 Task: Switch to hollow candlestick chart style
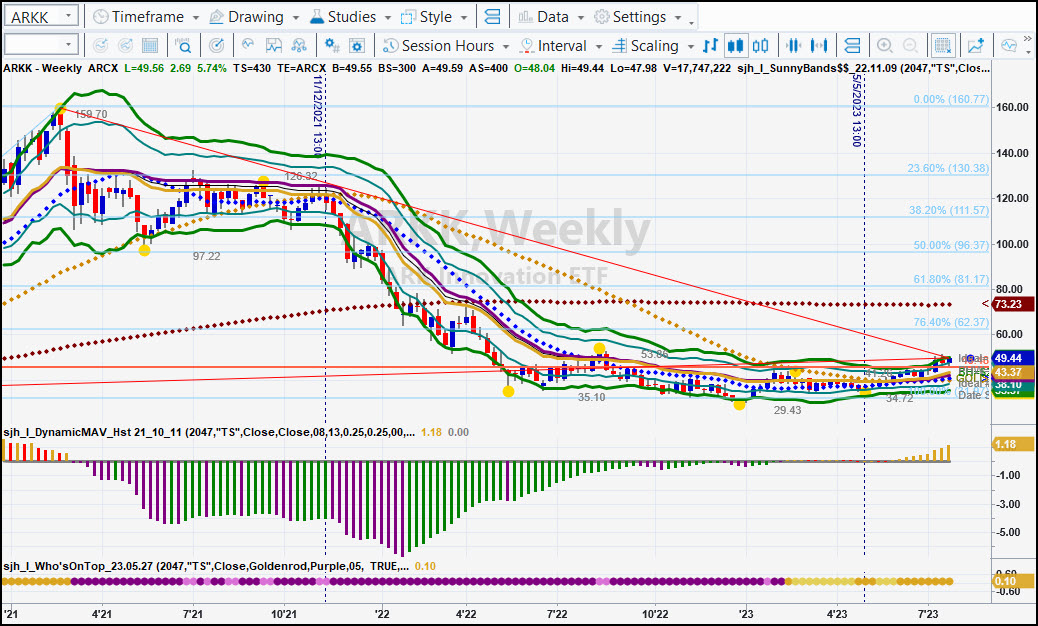coord(761,46)
